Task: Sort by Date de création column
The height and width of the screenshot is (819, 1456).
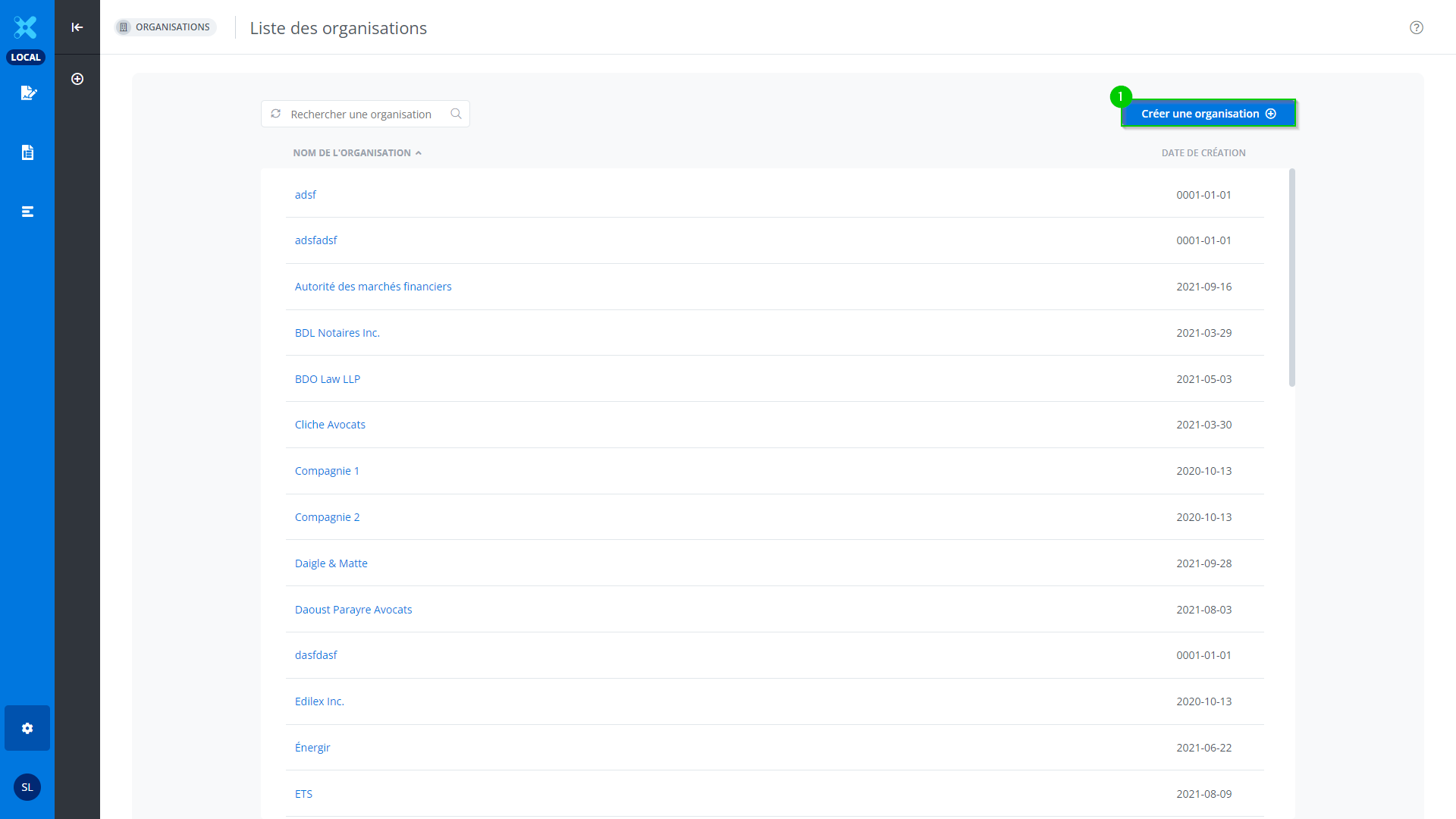Action: pos(1203,152)
